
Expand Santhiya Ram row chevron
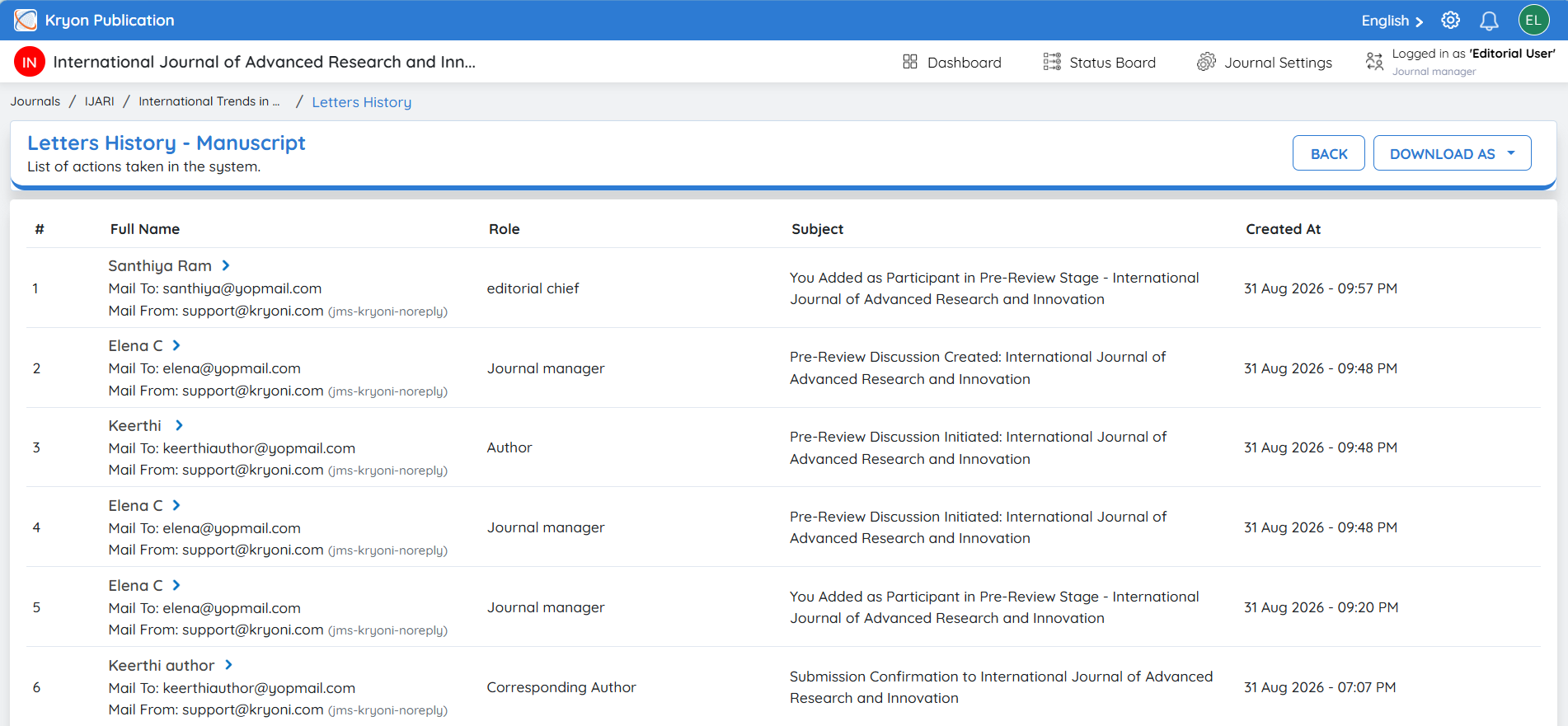click(x=226, y=265)
